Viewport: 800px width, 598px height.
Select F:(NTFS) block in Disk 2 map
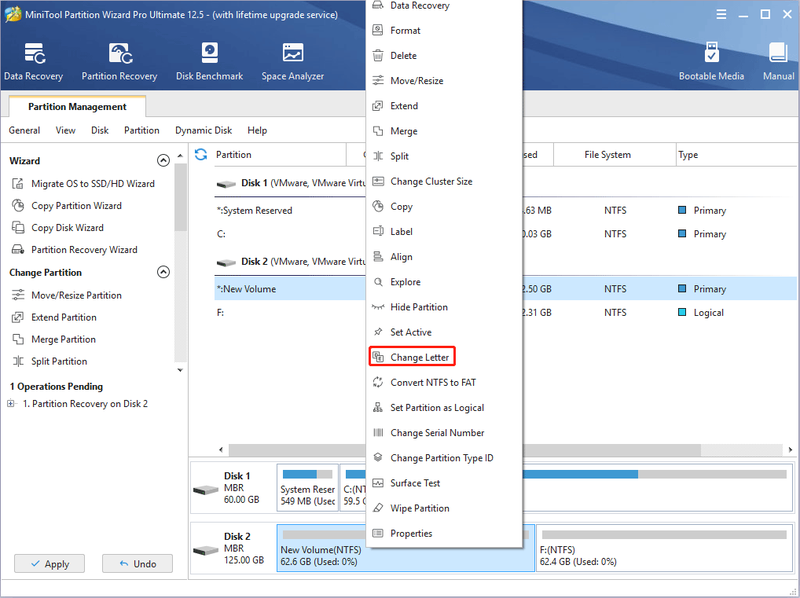[x=664, y=549]
